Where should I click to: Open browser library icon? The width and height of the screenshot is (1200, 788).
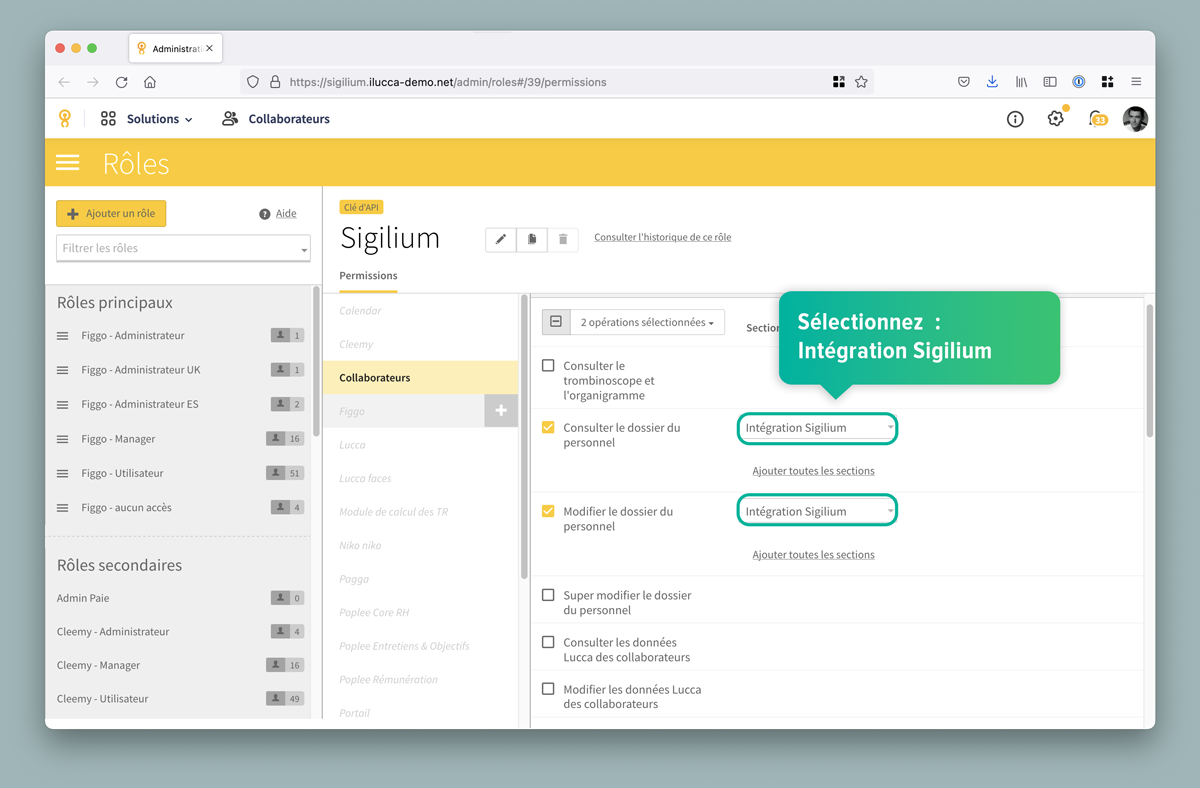pos(1021,82)
